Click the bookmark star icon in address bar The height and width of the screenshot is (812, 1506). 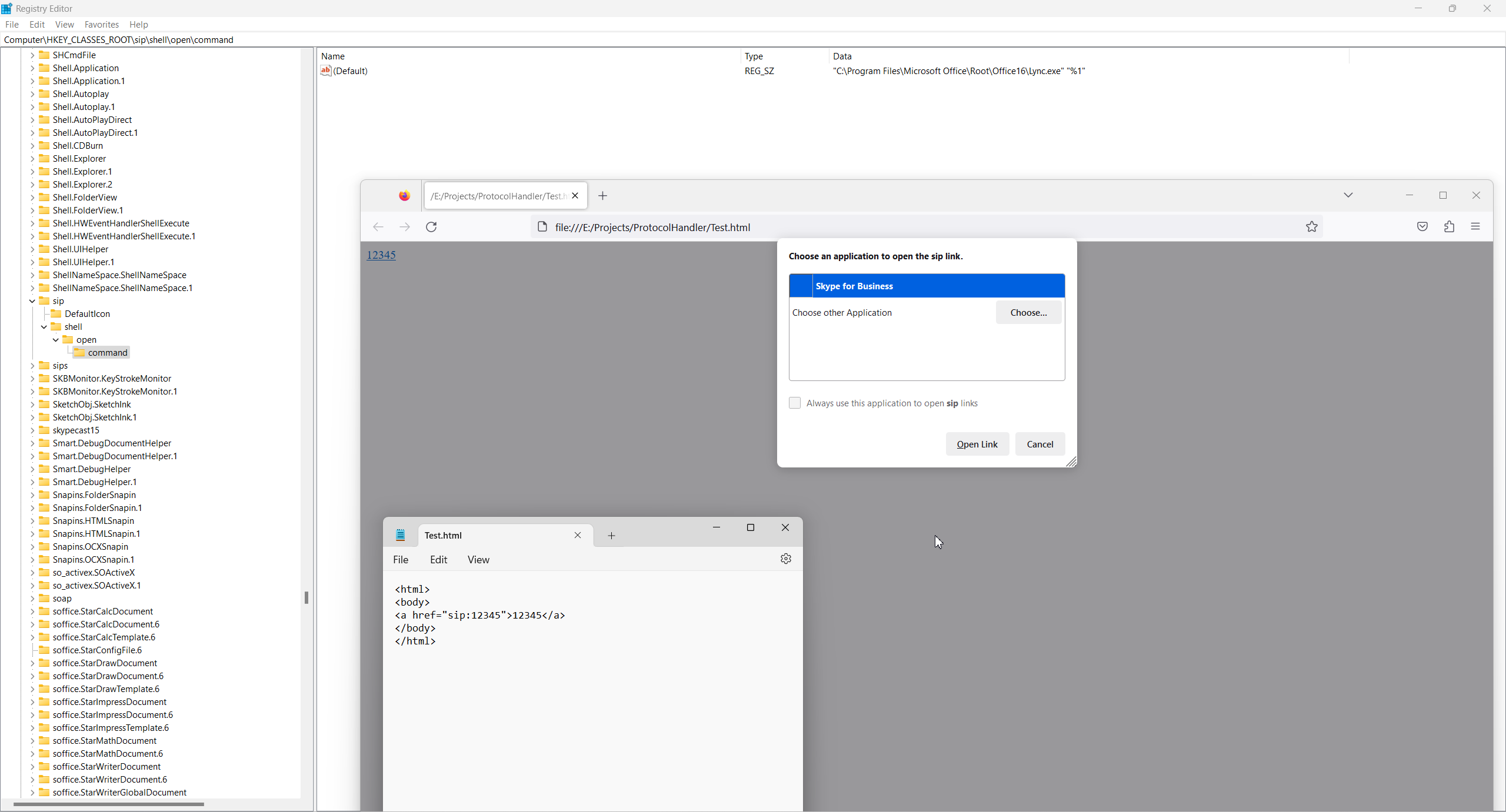[1311, 227]
